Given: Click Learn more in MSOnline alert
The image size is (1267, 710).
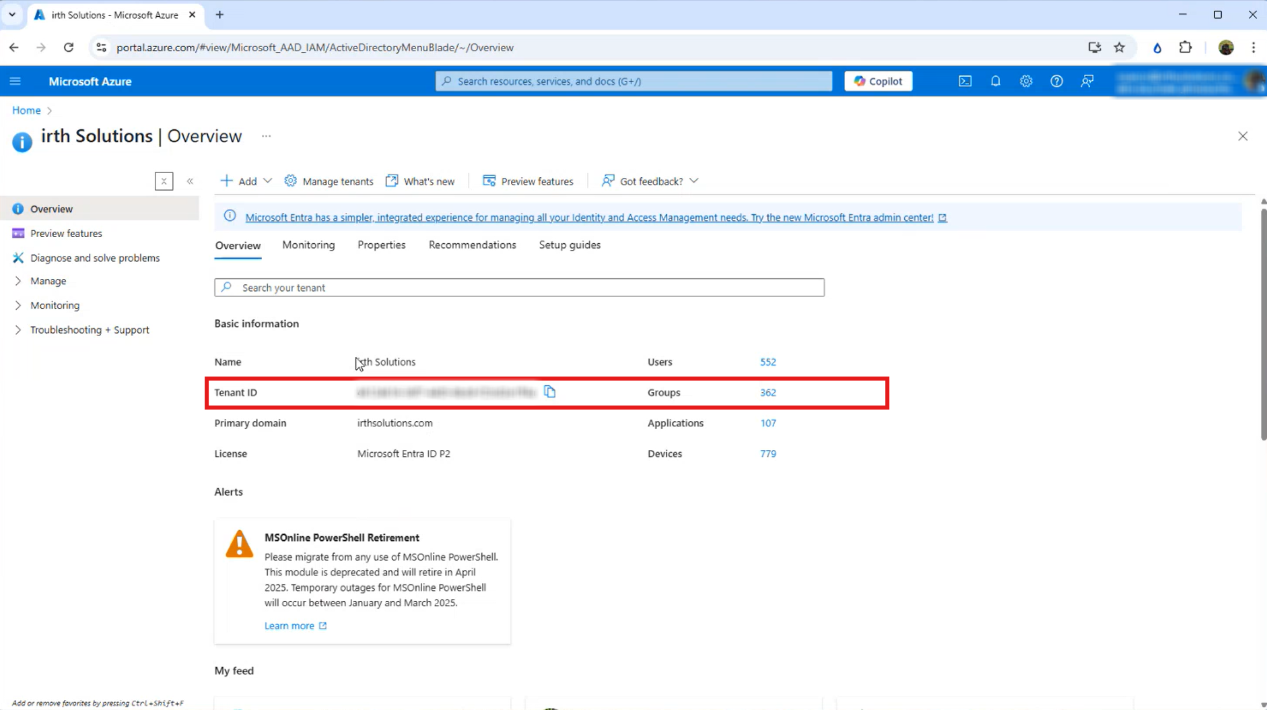Looking at the screenshot, I should (x=296, y=626).
